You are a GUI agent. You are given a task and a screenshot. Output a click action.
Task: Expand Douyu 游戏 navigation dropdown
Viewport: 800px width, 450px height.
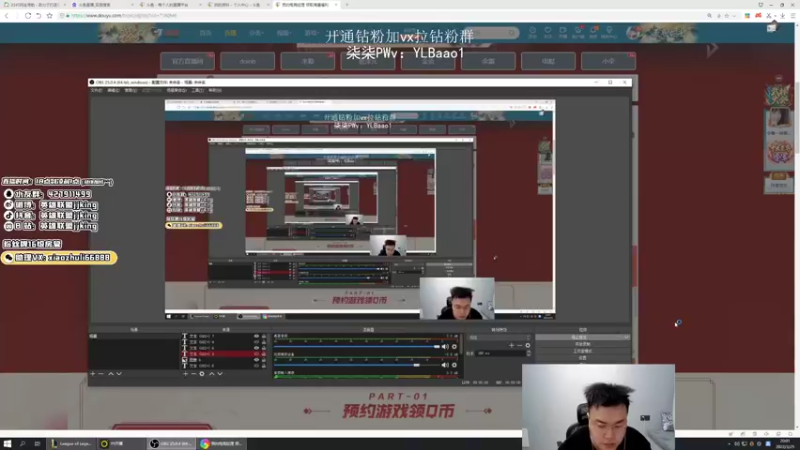click(x=311, y=33)
